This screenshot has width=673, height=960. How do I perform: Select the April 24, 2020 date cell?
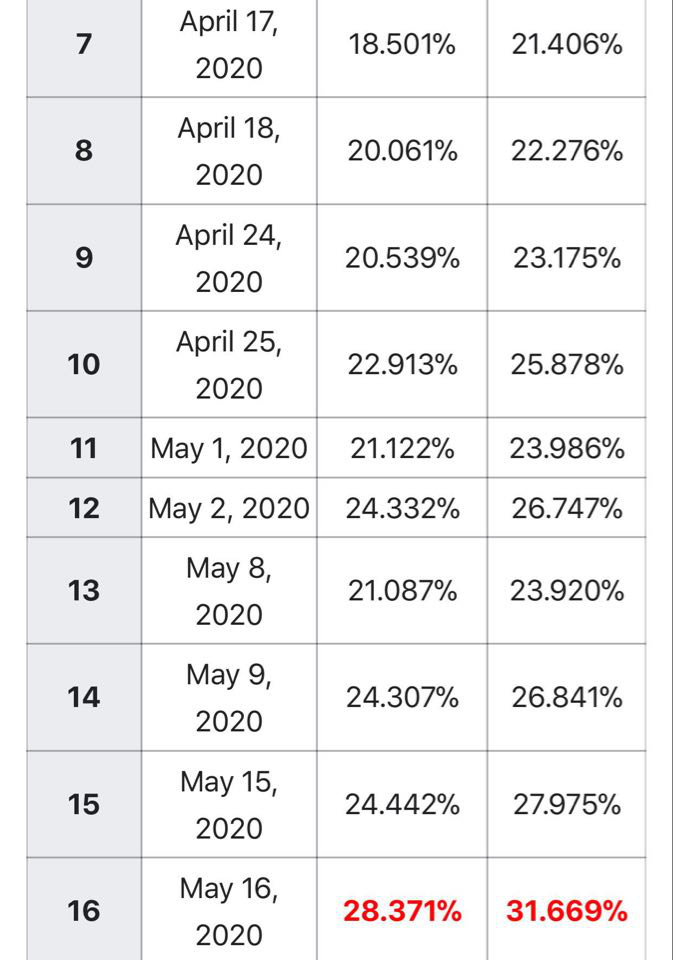(229, 258)
